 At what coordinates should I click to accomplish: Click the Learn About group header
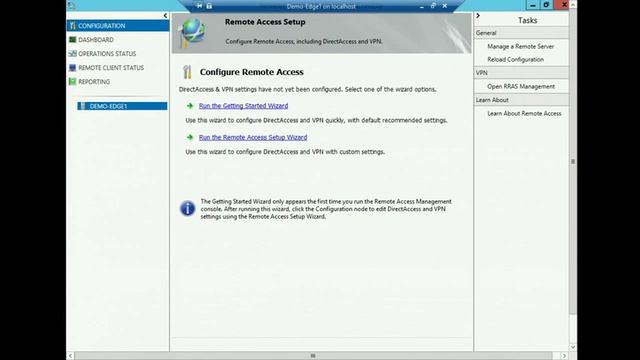(521, 100)
